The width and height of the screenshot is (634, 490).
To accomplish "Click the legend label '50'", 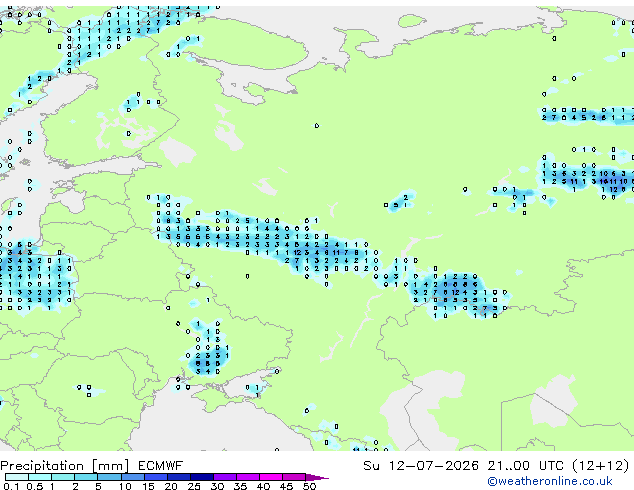I will point(309,486).
